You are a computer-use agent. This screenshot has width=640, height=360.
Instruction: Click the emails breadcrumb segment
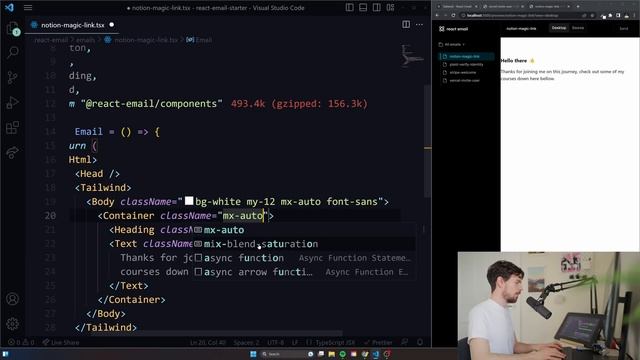pos(85,40)
